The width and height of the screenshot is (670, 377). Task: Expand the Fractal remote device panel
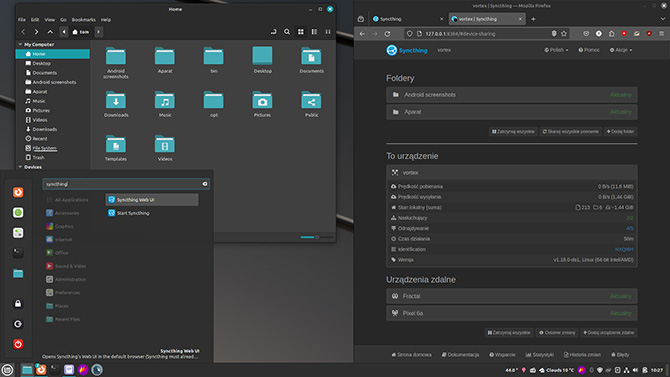point(511,296)
